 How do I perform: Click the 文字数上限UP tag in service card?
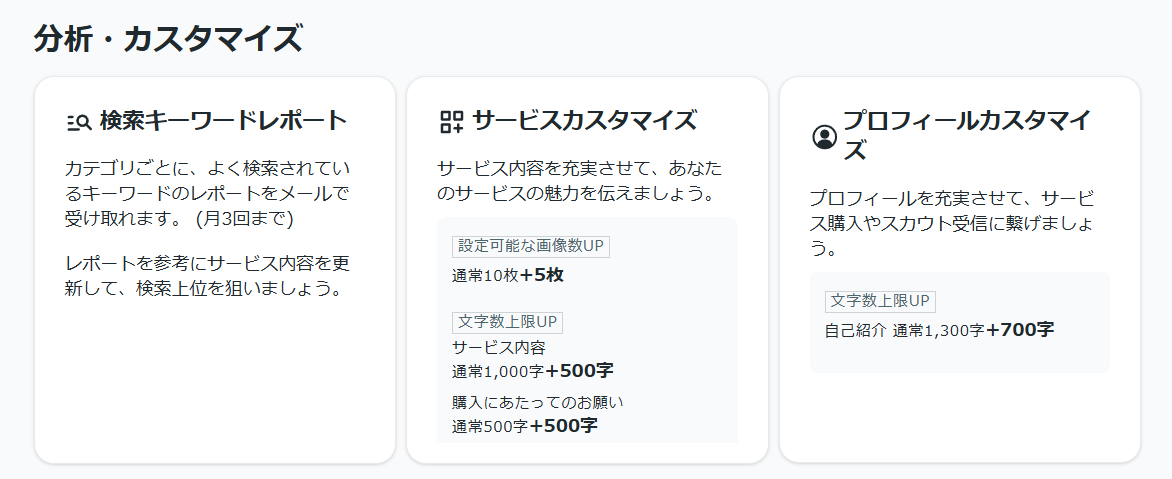(508, 322)
